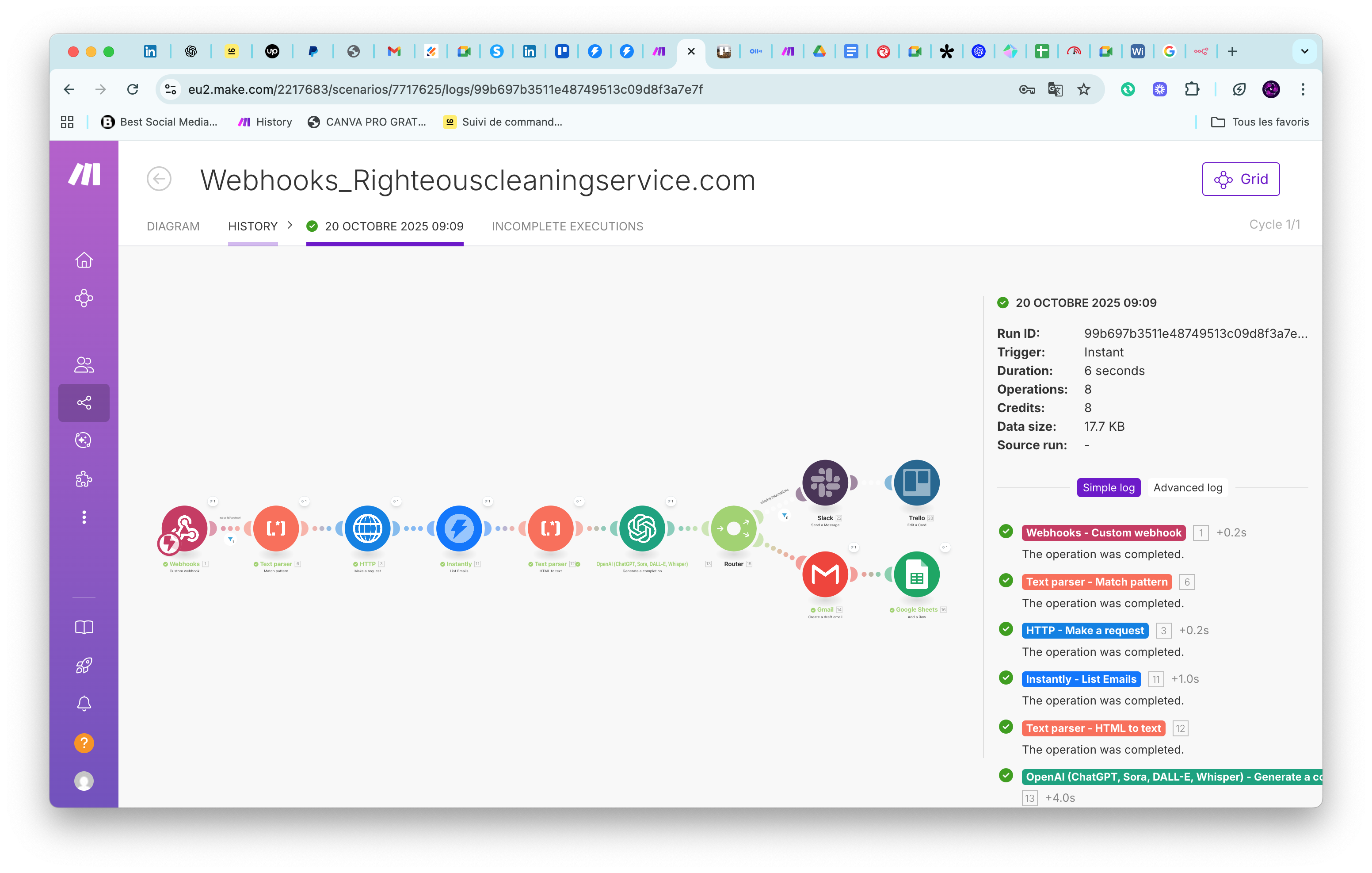Open three-dot More menu in sidebar
The image size is (1372, 873).
tap(84, 517)
